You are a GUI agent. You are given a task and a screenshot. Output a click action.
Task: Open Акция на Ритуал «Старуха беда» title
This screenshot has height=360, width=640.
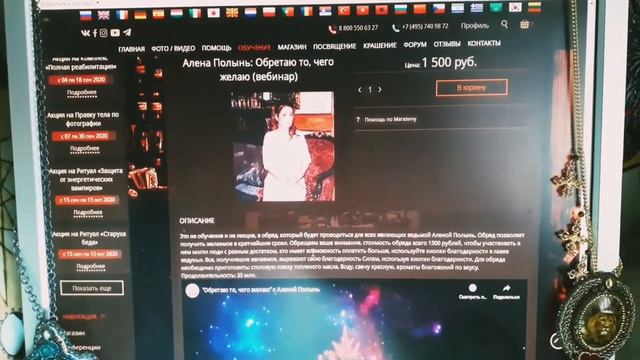point(89,238)
